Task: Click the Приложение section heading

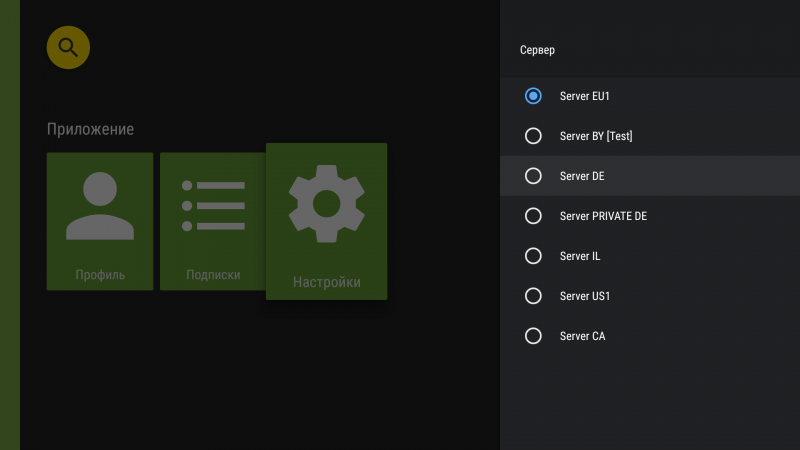Action: click(90, 129)
